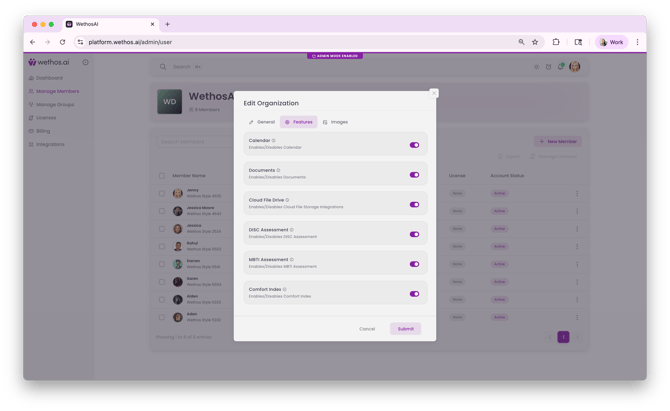
Task: Disable the Calendar feature toggle
Action: pos(414,145)
